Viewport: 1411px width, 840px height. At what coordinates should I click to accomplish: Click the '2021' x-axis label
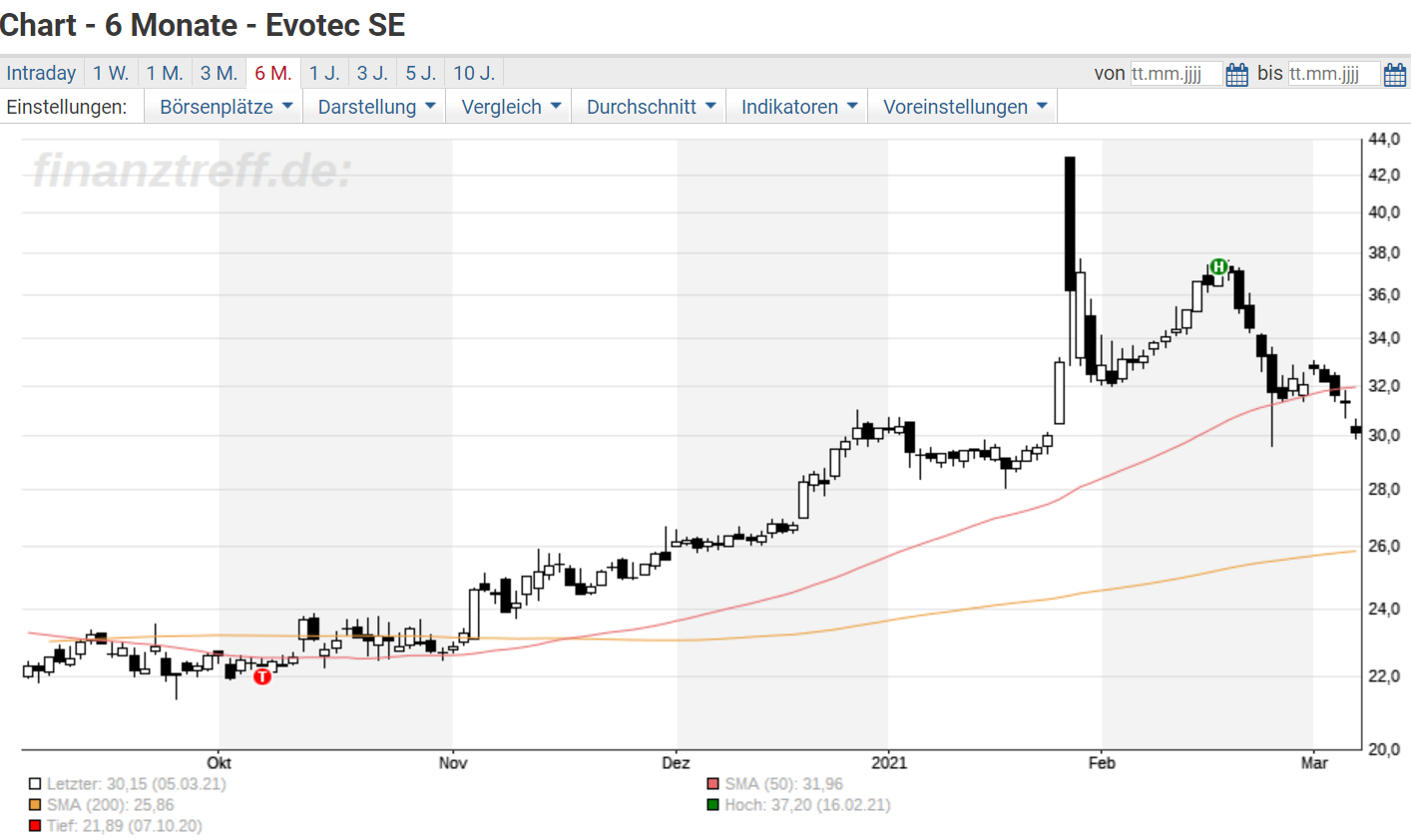click(x=889, y=763)
